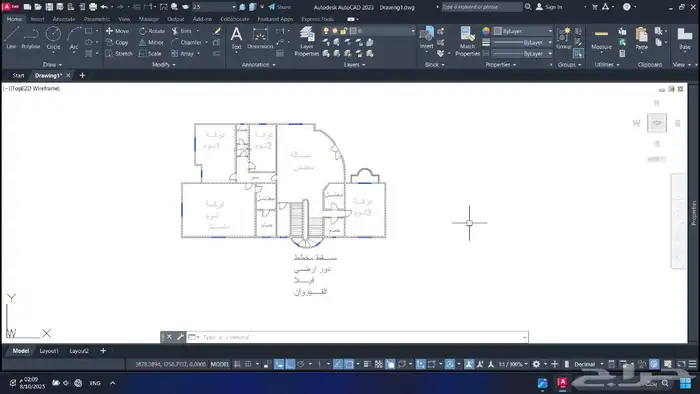Viewport: 700px width, 394px height.
Task: Click Sign In
Action: pos(550,7)
